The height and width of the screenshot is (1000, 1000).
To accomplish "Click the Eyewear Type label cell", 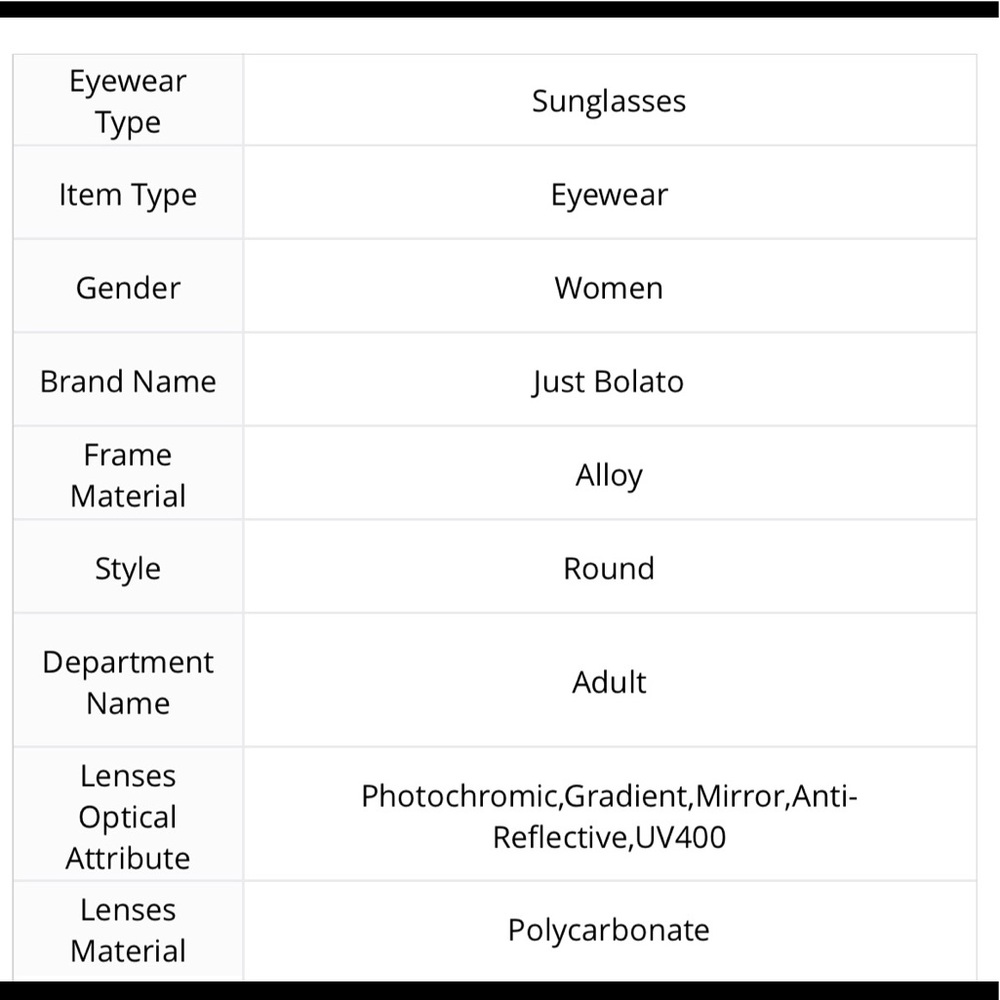I will (128, 100).
